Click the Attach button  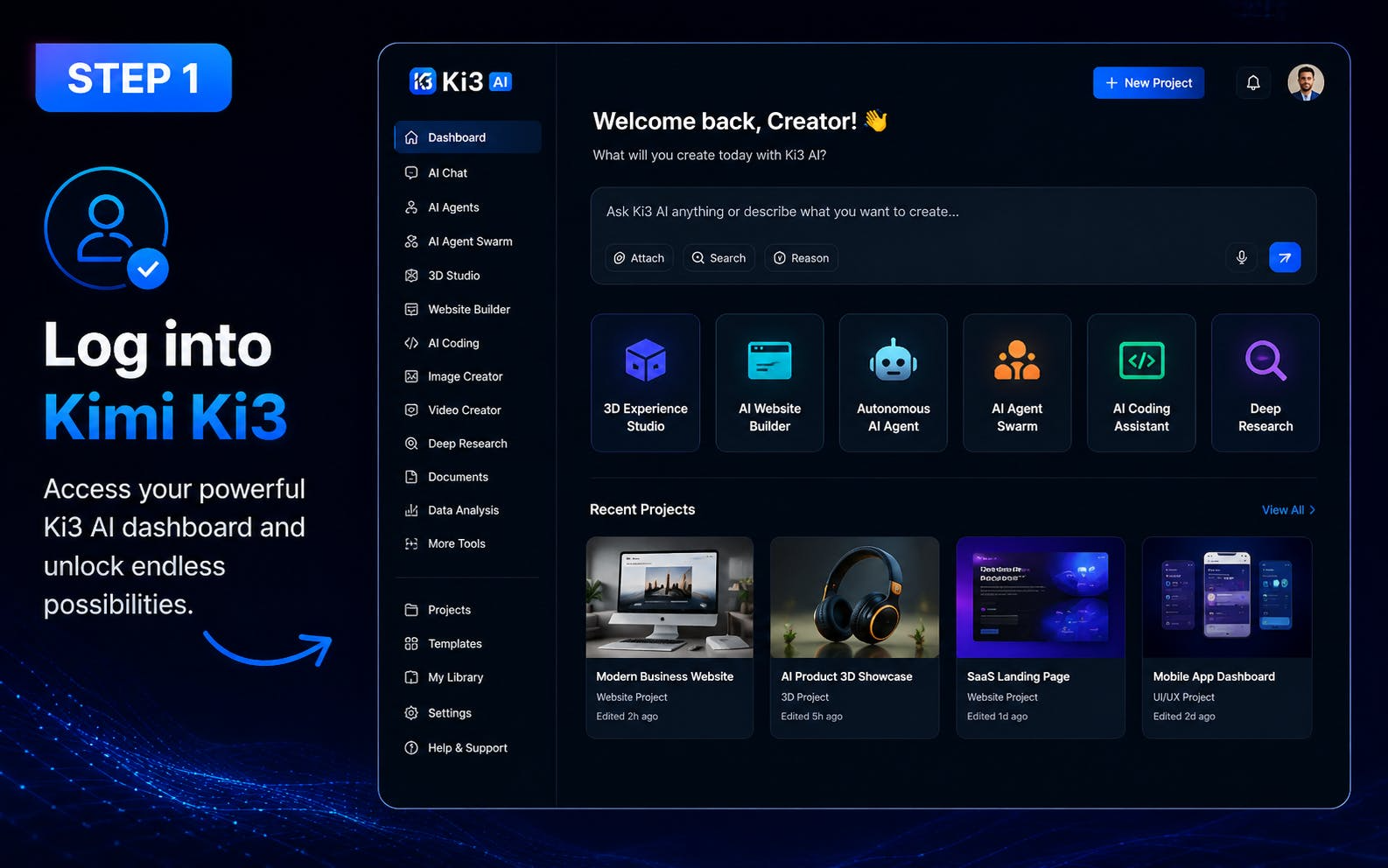639,258
